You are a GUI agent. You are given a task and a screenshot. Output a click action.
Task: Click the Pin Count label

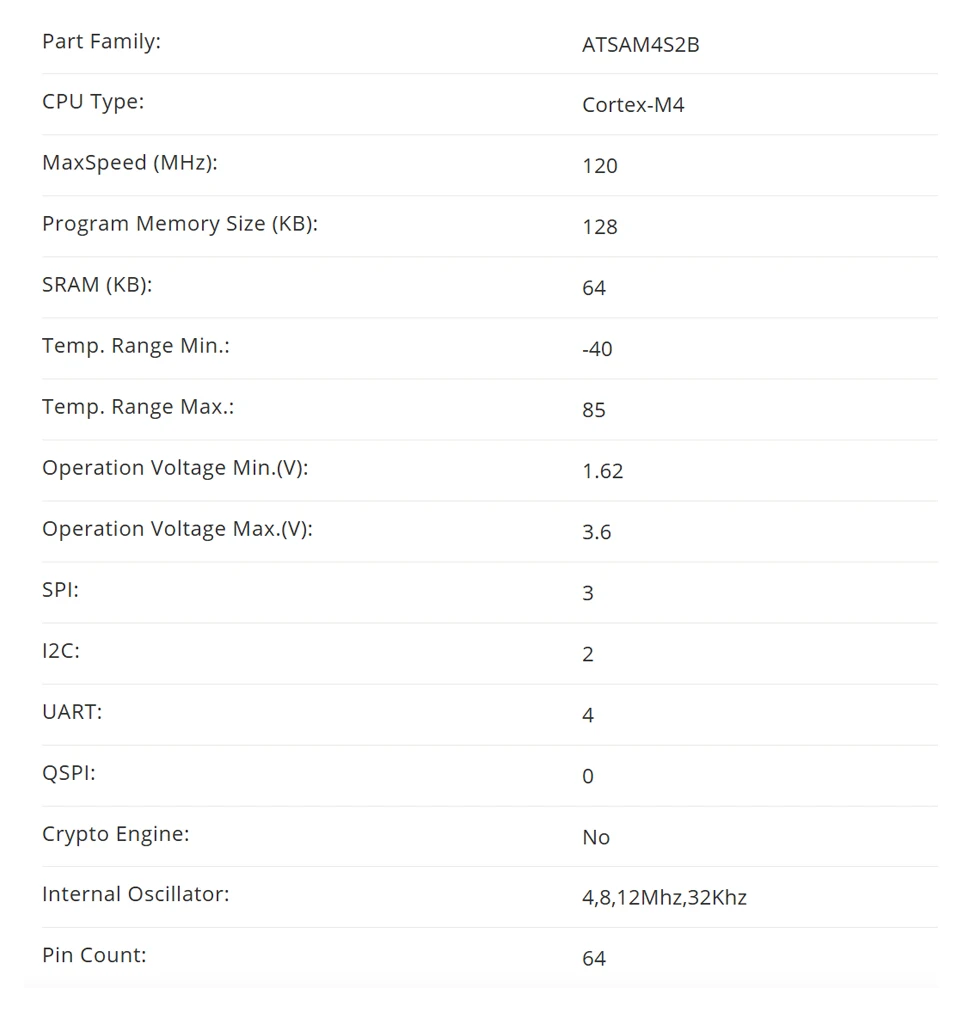click(94, 955)
